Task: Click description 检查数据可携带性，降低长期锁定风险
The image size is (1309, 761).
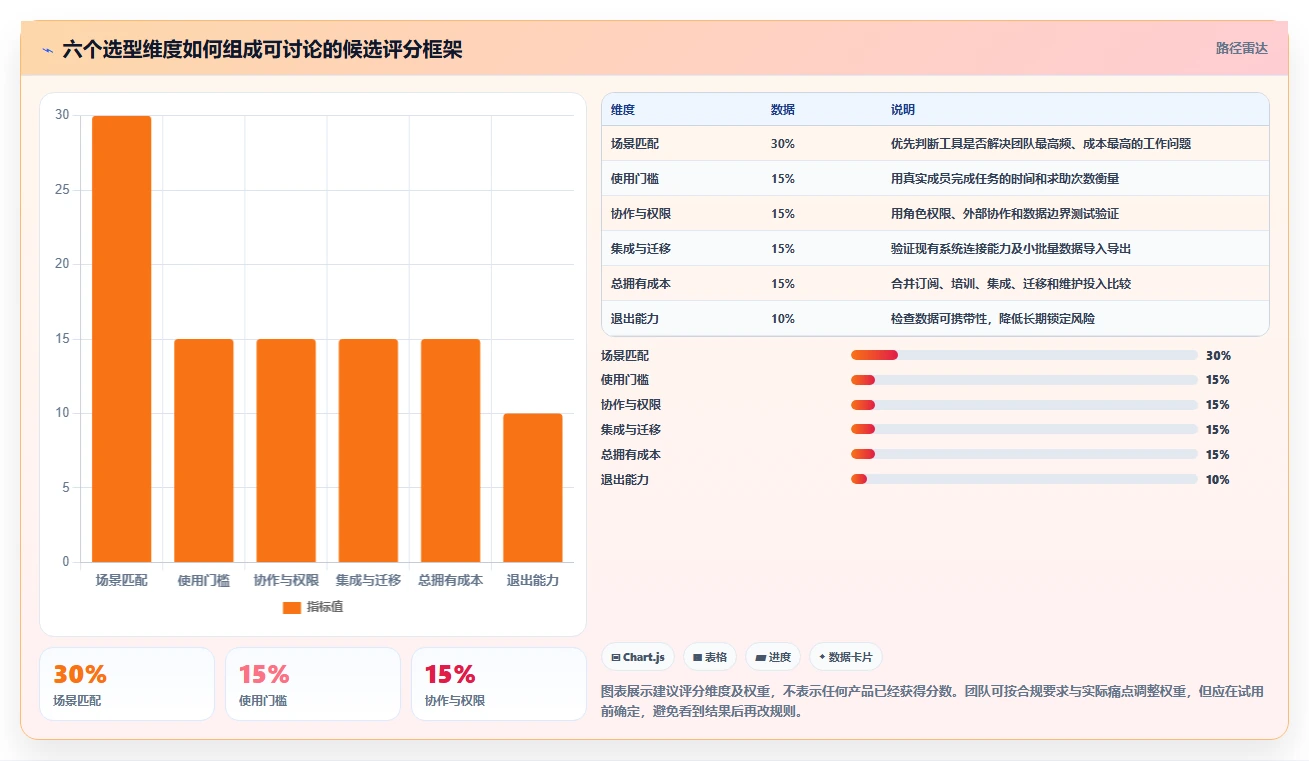Action: coord(993,319)
